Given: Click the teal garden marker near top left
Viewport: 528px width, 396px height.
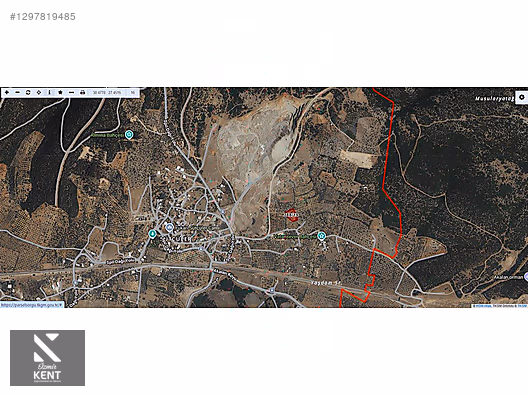Looking at the screenshot, I should click(129, 135).
